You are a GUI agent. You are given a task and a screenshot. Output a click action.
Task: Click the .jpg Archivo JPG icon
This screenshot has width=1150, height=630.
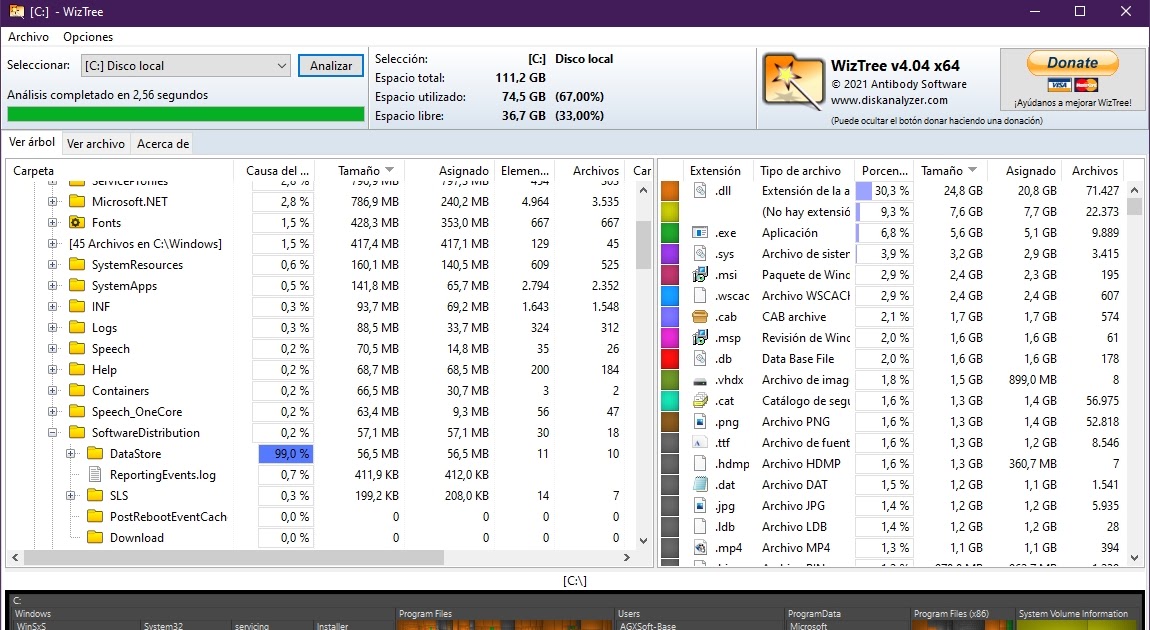click(x=701, y=506)
